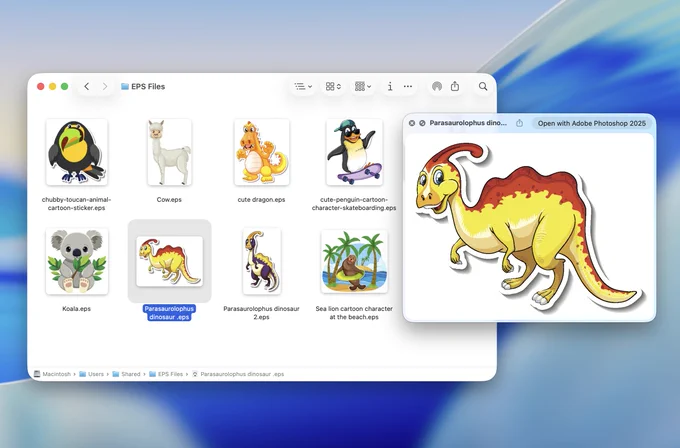
Task: Go back with the left chevron button
Action: pyautogui.click(x=87, y=86)
